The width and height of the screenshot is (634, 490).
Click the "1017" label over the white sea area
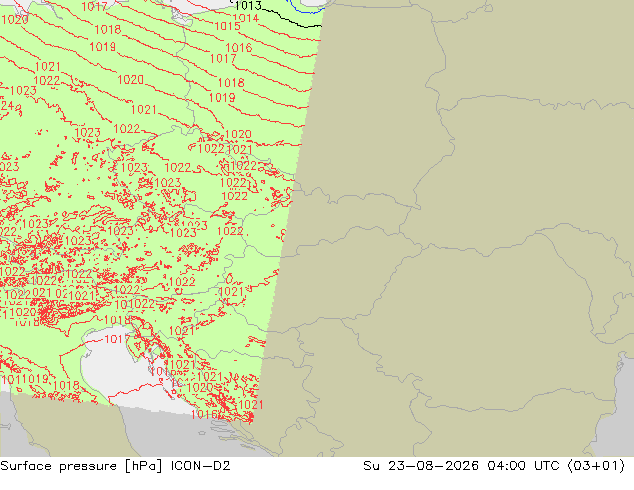[x=117, y=339]
